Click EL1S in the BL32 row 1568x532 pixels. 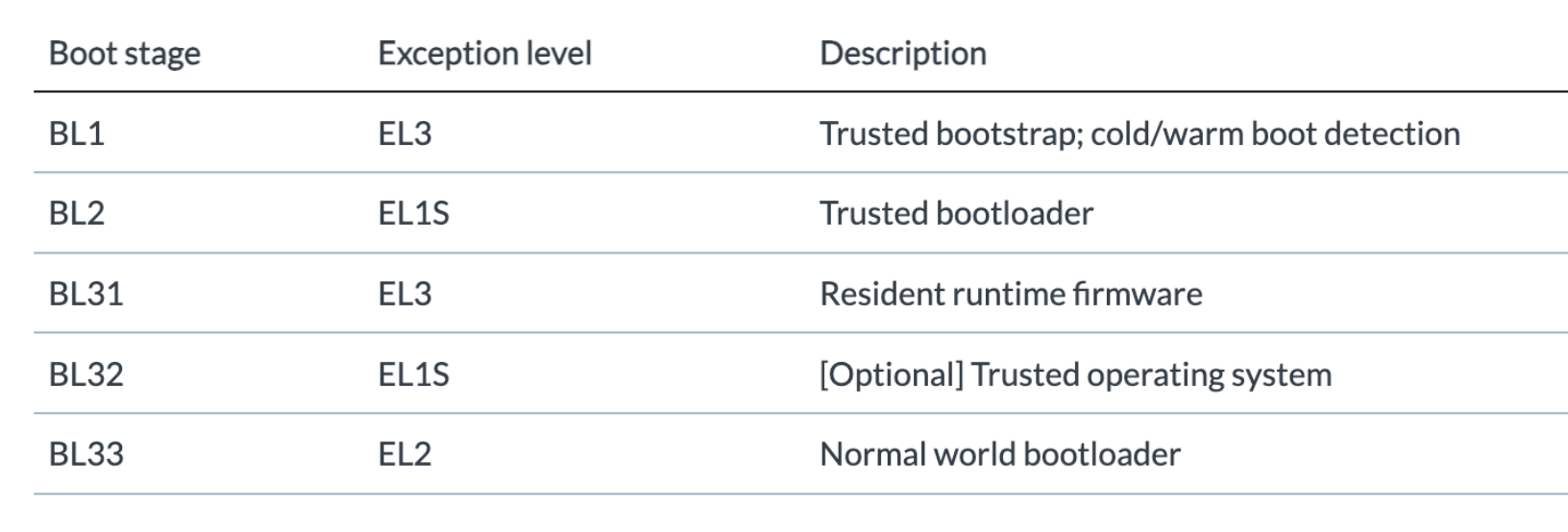tap(413, 374)
